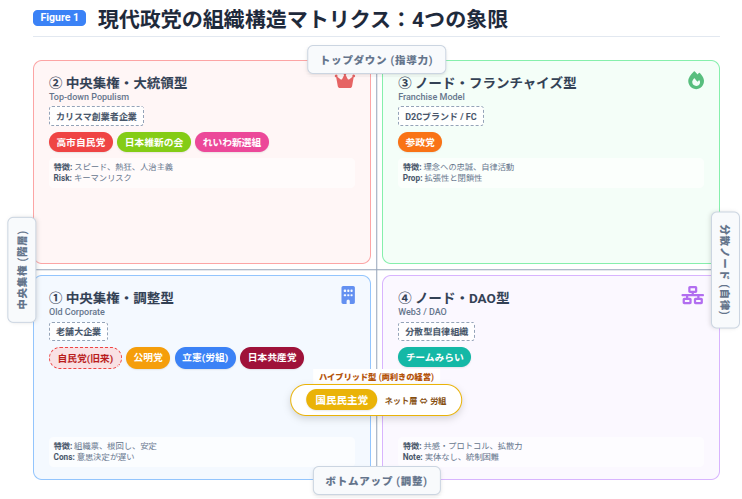This screenshot has height=499, width=742.
Task: Select the teal チームみらい tag
Action: [x=434, y=357]
